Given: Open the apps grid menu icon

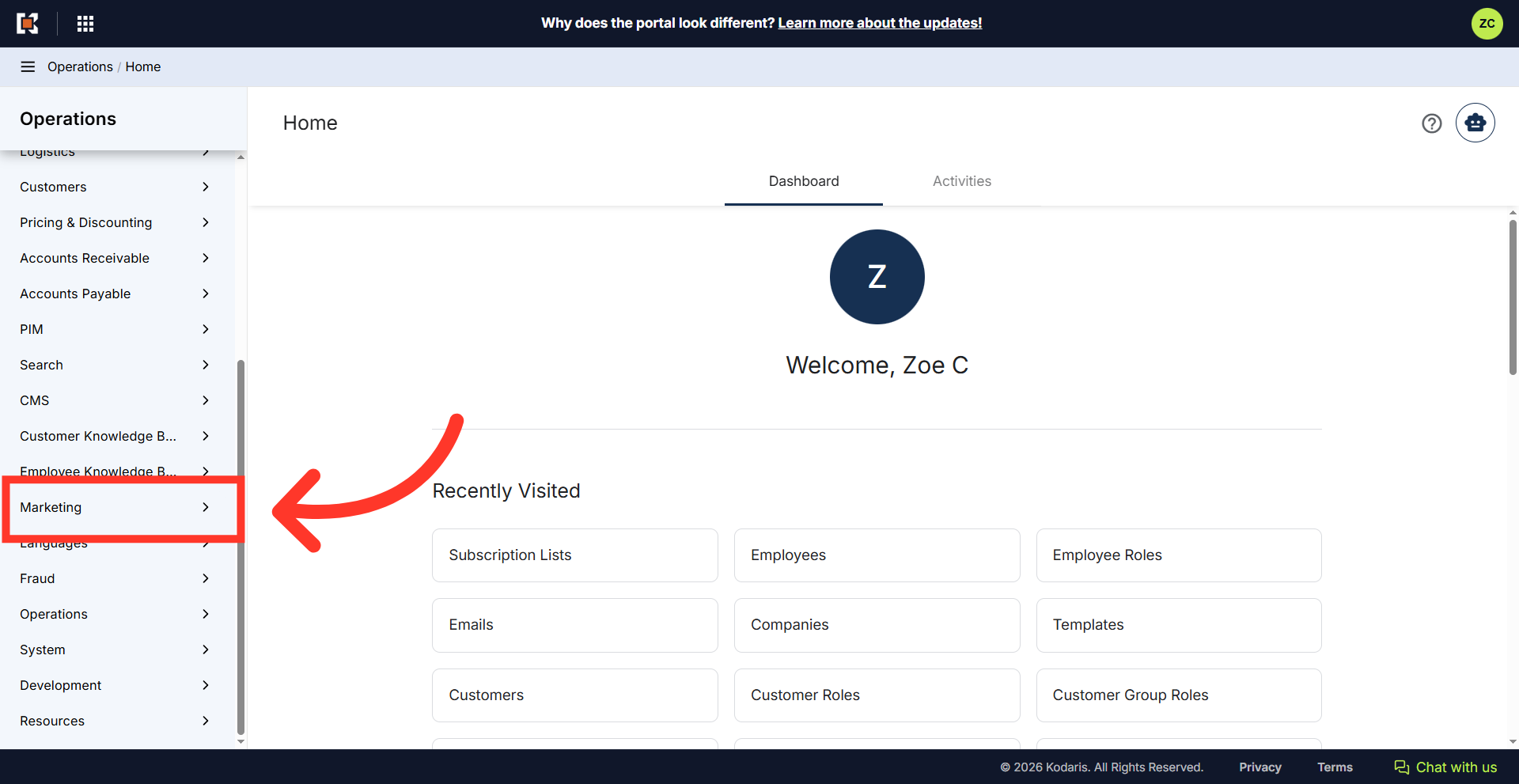Looking at the screenshot, I should (85, 24).
